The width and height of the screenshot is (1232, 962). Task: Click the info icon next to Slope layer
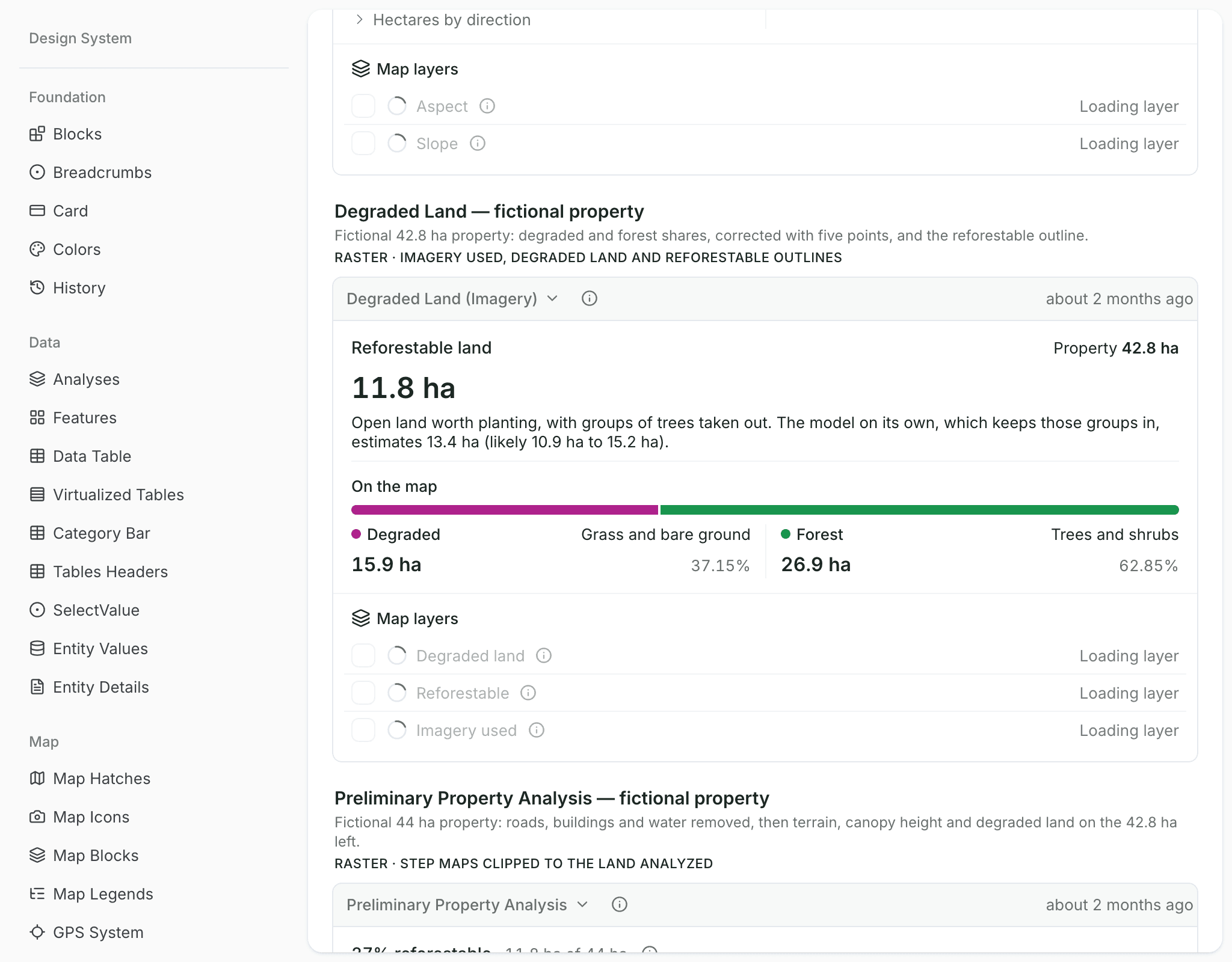[478, 144]
